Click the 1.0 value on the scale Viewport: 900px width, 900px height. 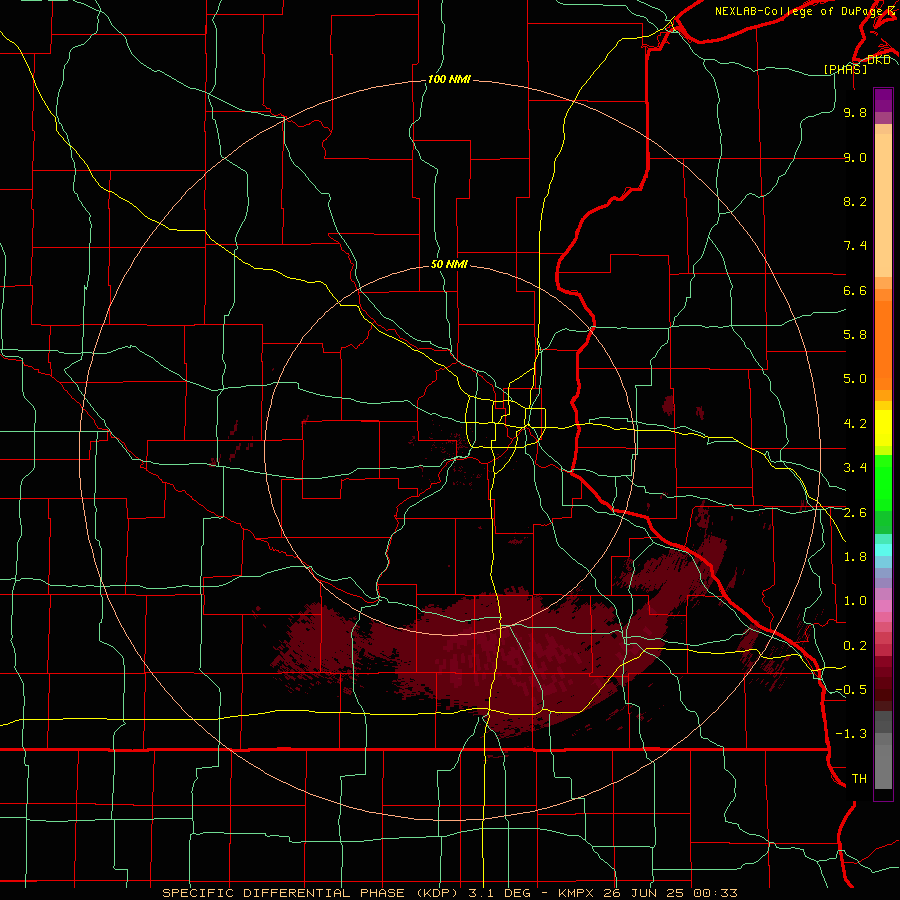(855, 601)
